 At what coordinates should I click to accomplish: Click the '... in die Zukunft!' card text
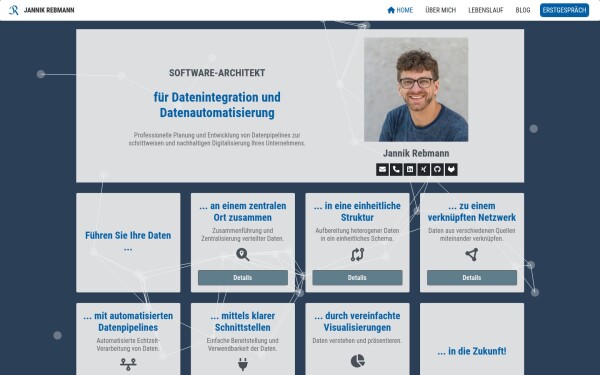(x=472, y=351)
